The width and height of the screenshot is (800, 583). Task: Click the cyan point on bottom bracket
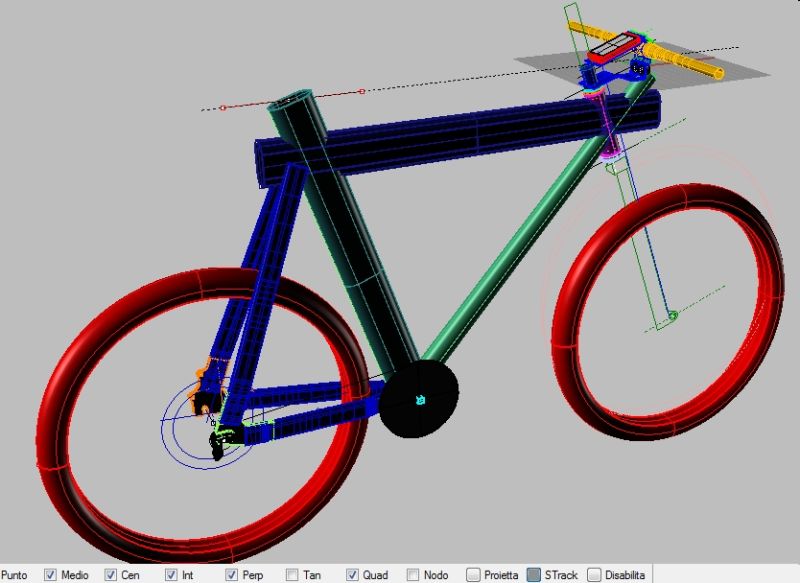pyautogui.click(x=420, y=400)
